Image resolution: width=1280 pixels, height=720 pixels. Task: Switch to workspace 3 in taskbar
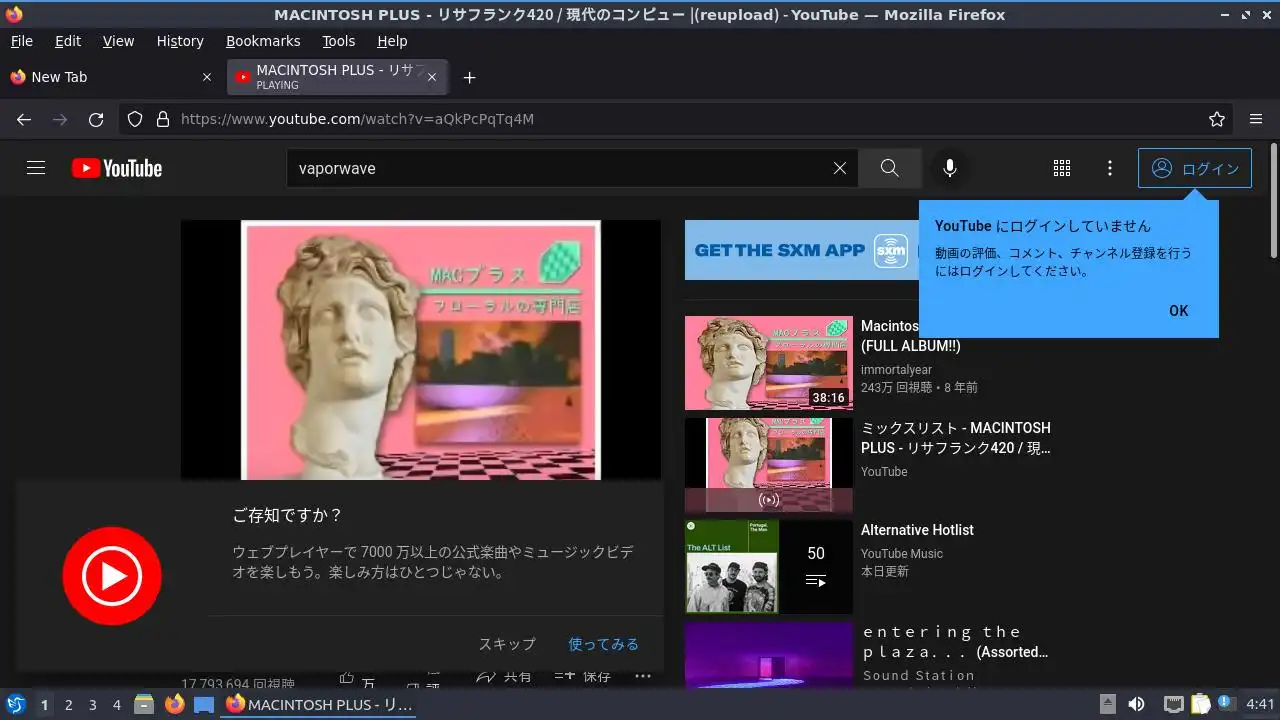pos(92,705)
